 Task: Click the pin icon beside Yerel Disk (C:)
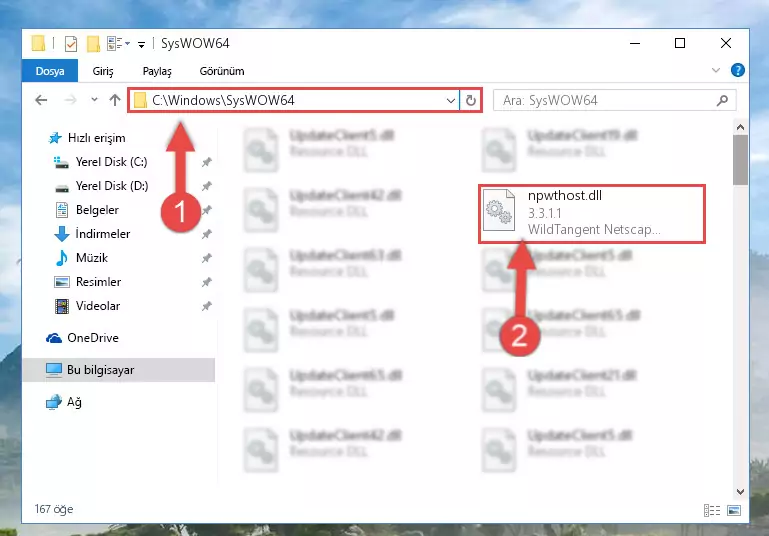[206, 162]
